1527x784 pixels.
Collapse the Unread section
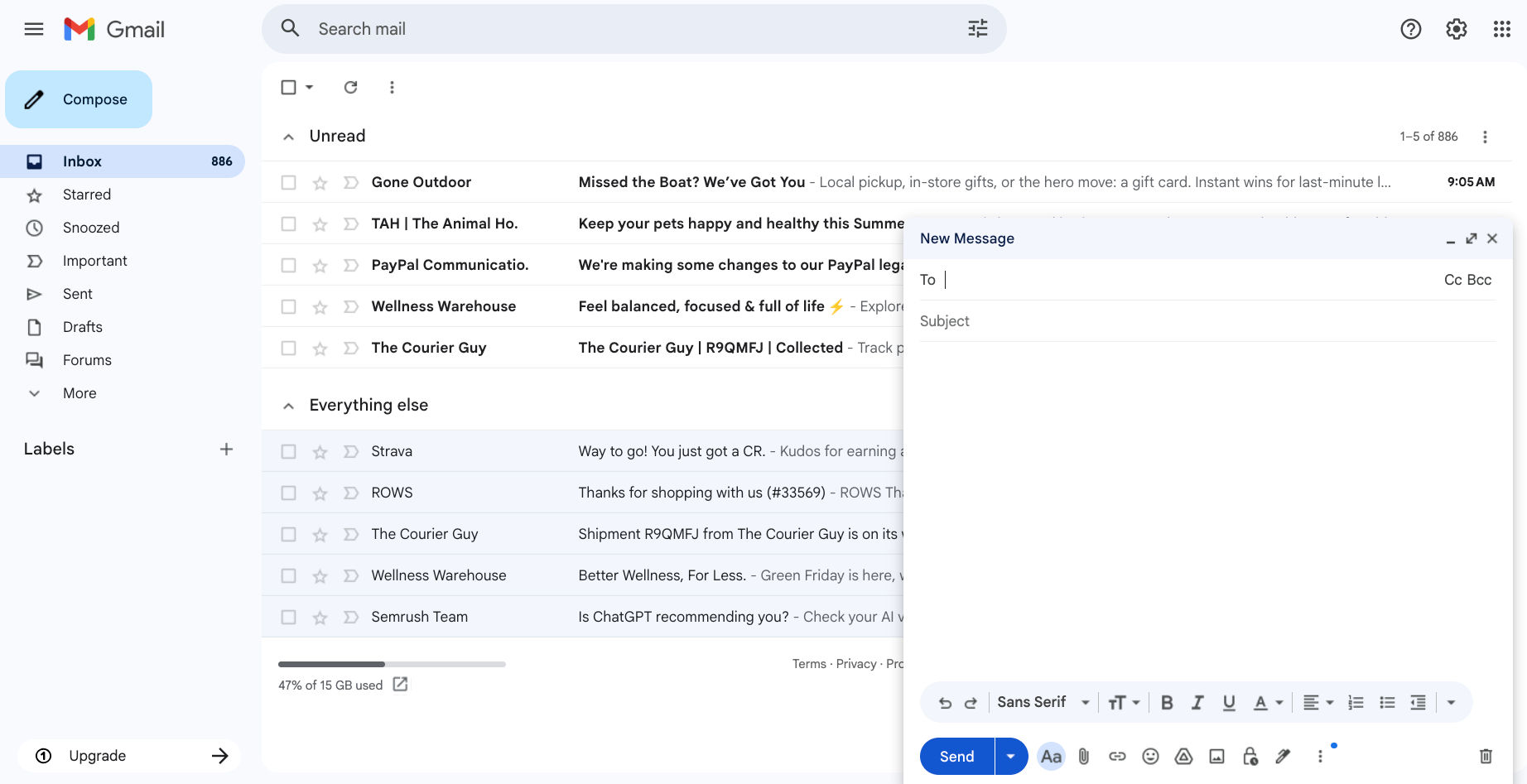[x=288, y=137]
